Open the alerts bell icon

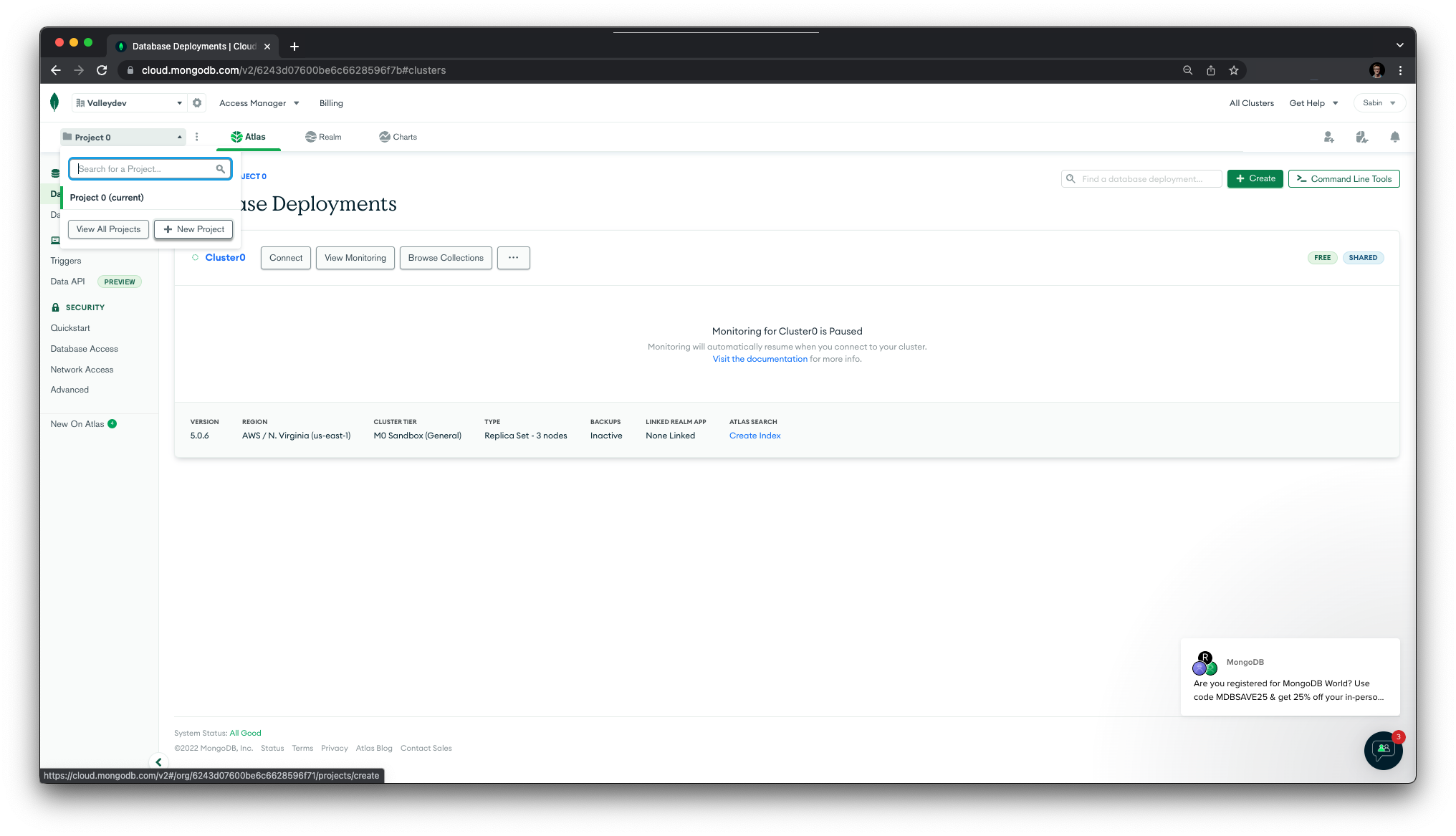1394,137
